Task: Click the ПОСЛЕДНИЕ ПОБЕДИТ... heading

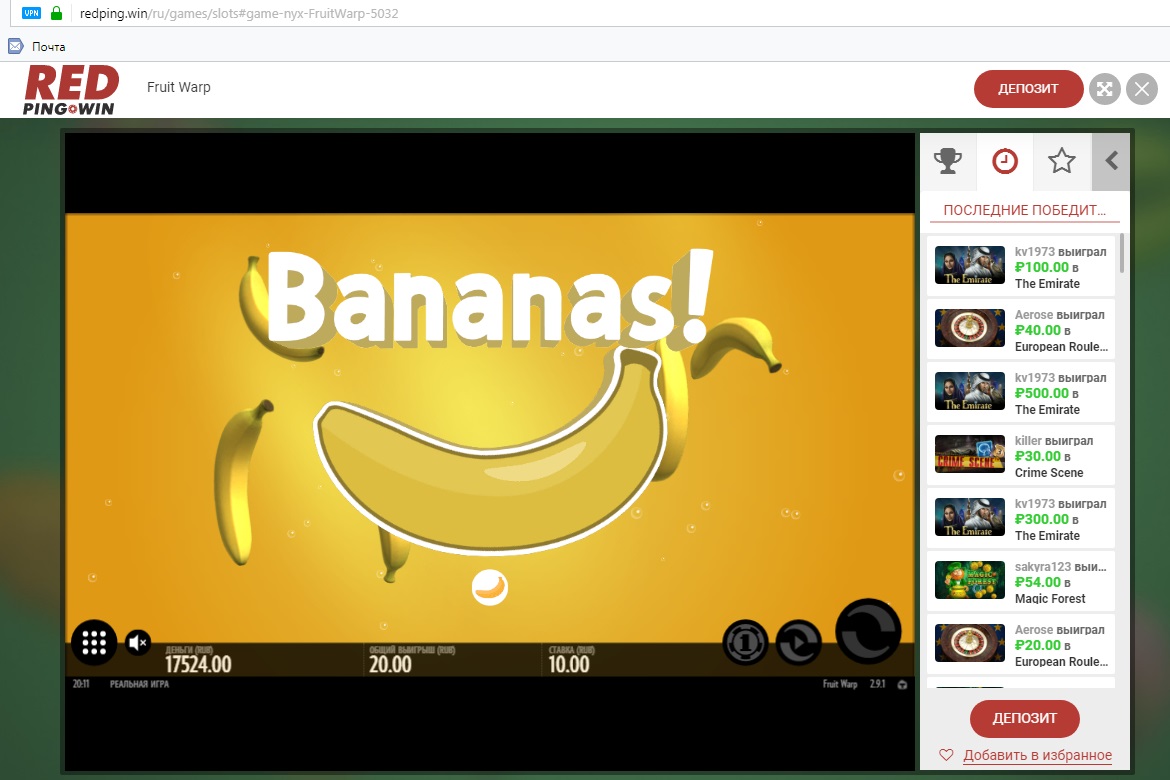Action: coord(1024,210)
